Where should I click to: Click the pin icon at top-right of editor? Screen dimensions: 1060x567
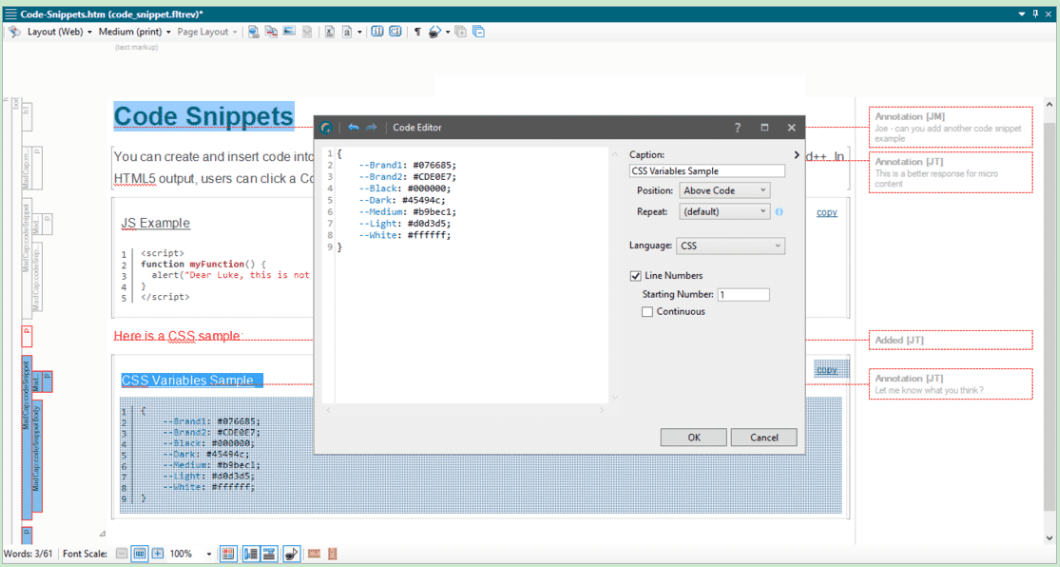coord(1035,14)
